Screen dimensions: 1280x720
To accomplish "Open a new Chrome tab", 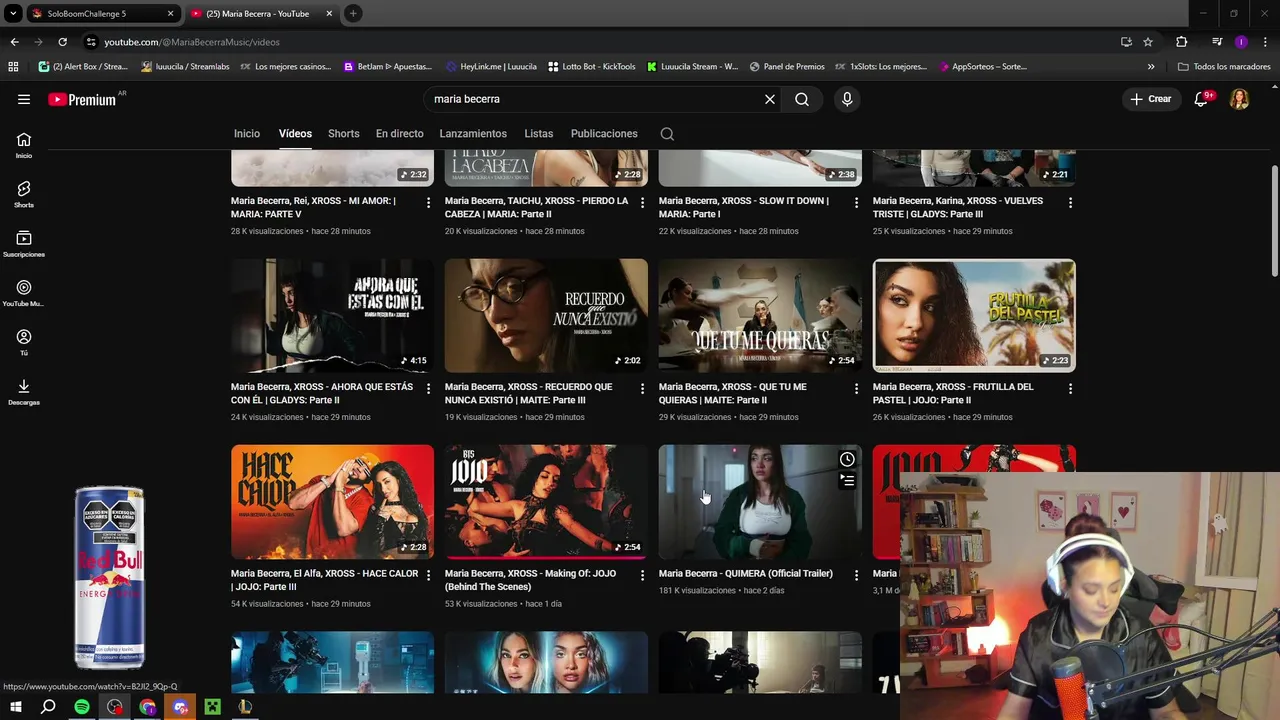I will pos(353,14).
